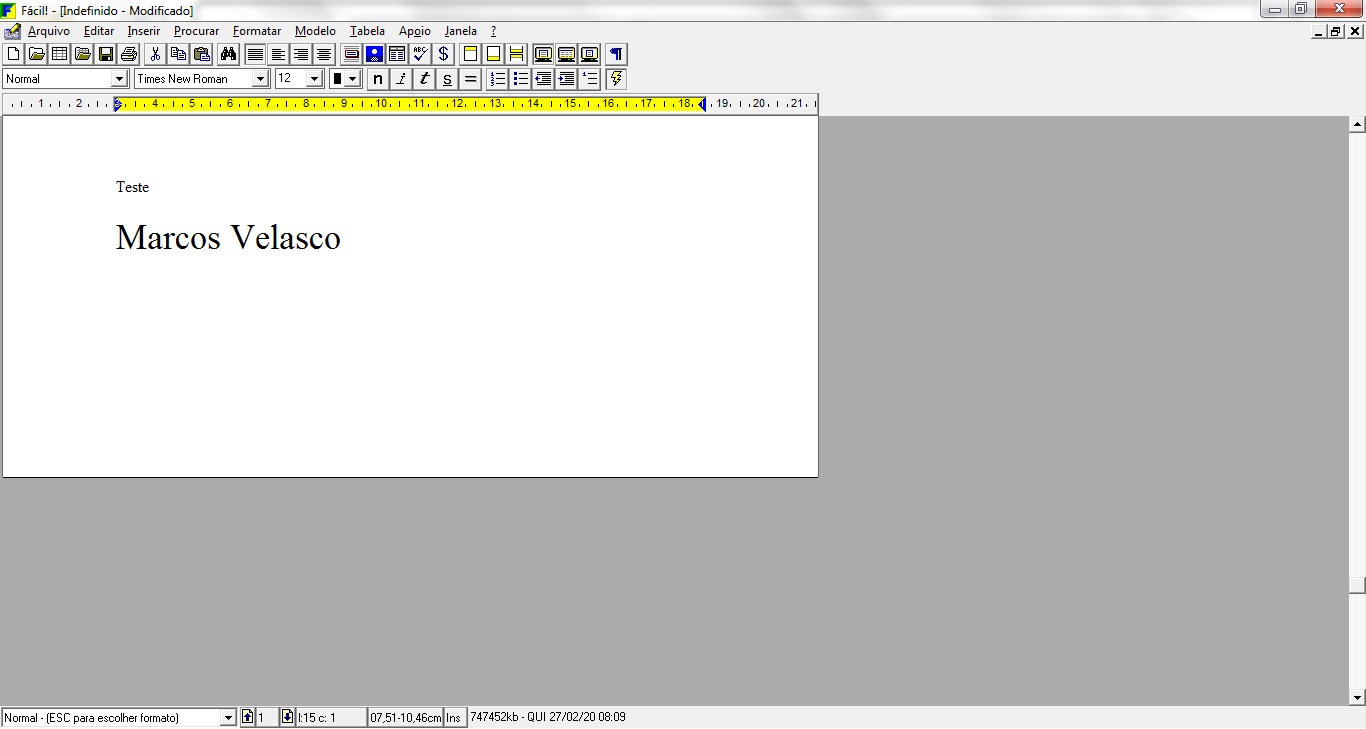Click the Cut scissors icon
Image resolution: width=1366 pixels, height=729 pixels.
155,54
